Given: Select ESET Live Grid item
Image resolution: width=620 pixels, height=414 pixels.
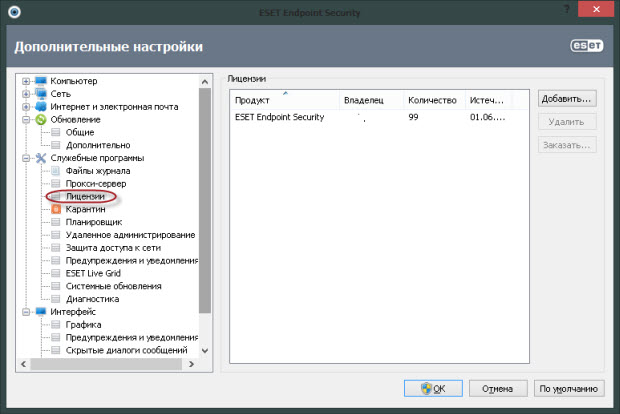Looking at the screenshot, I should pos(93,273).
